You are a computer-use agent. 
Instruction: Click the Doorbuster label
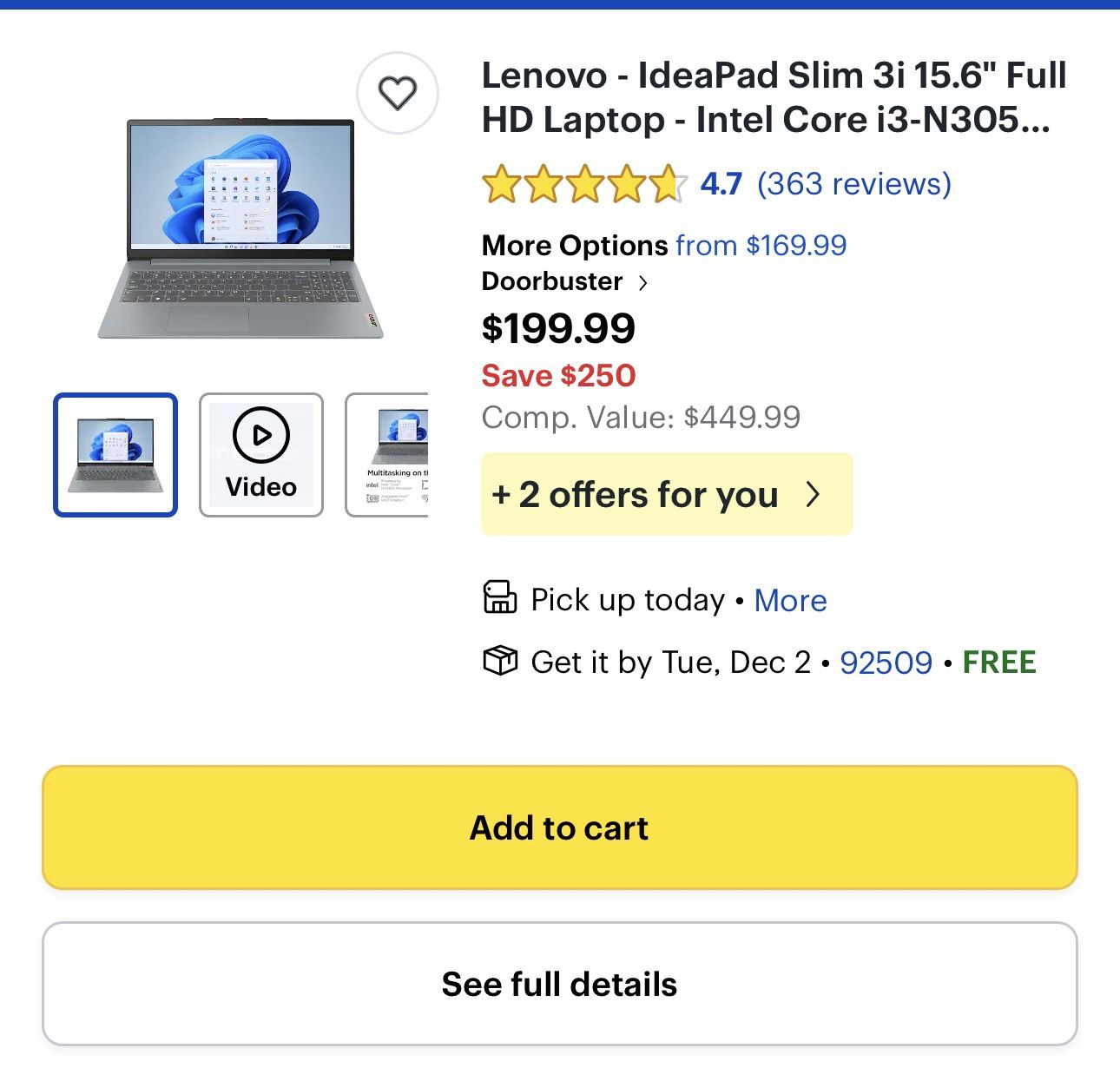[552, 281]
